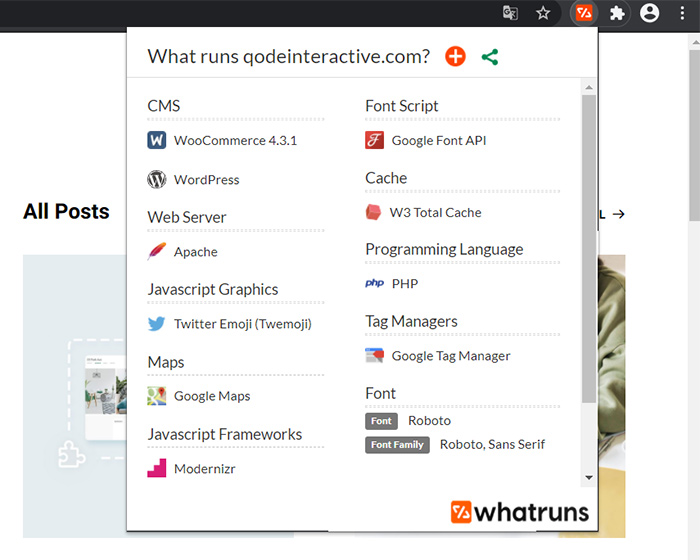The width and height of the screenshot is (700, 560).
Task: Click the popup scrollbar down arrow
Action: (589, 477)
